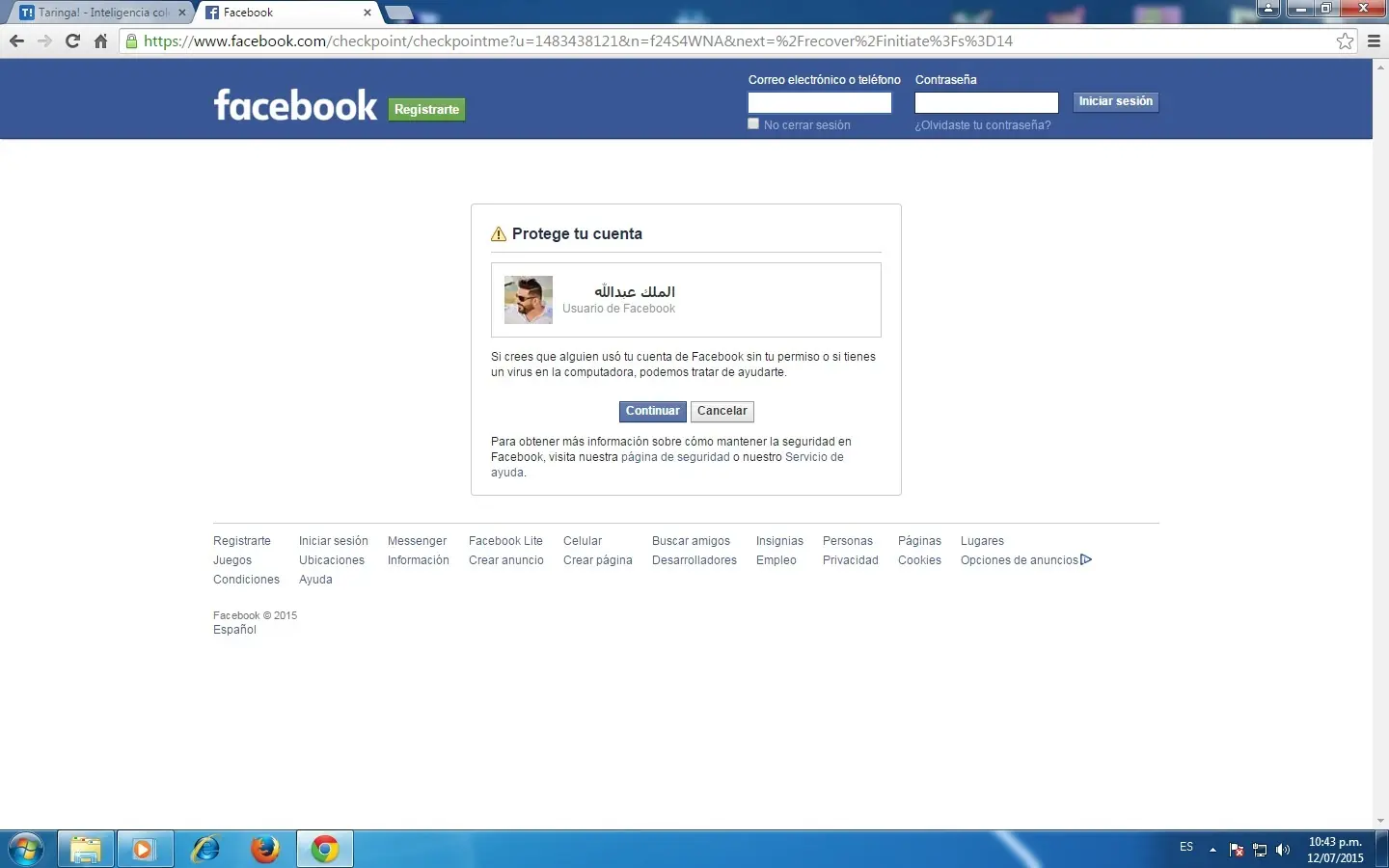The image size is (1389, 868).
Task: Click the Action Center flag icon
Action: click(x=1237, y=850)
